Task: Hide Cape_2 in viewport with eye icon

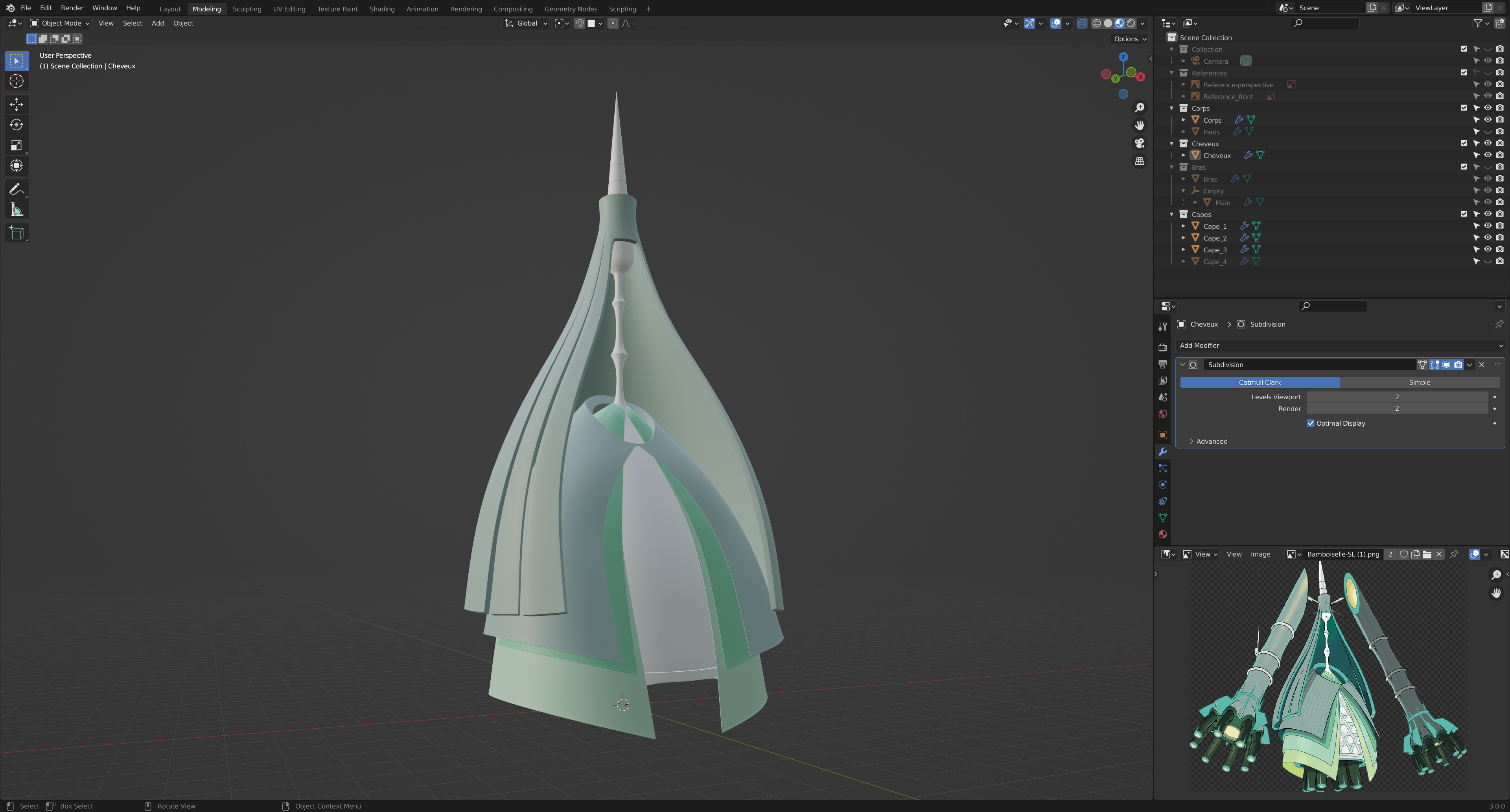Action: pos(1487,238)
